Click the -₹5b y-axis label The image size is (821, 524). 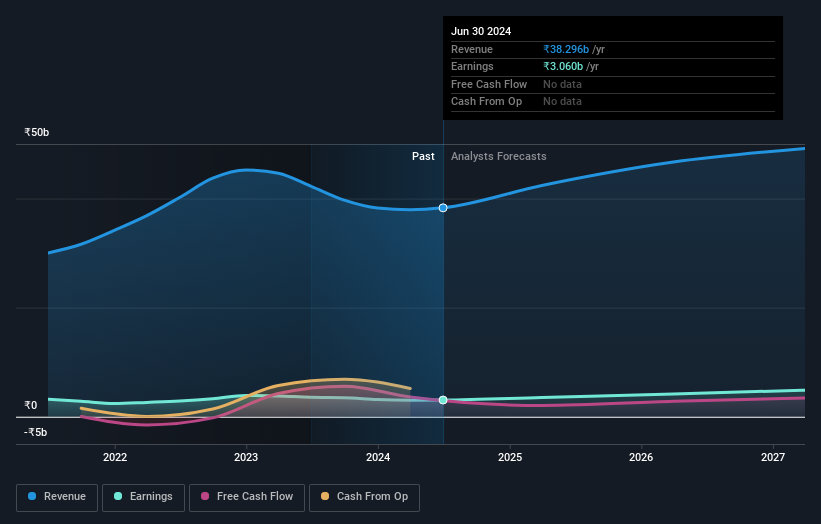coord(36,432)
